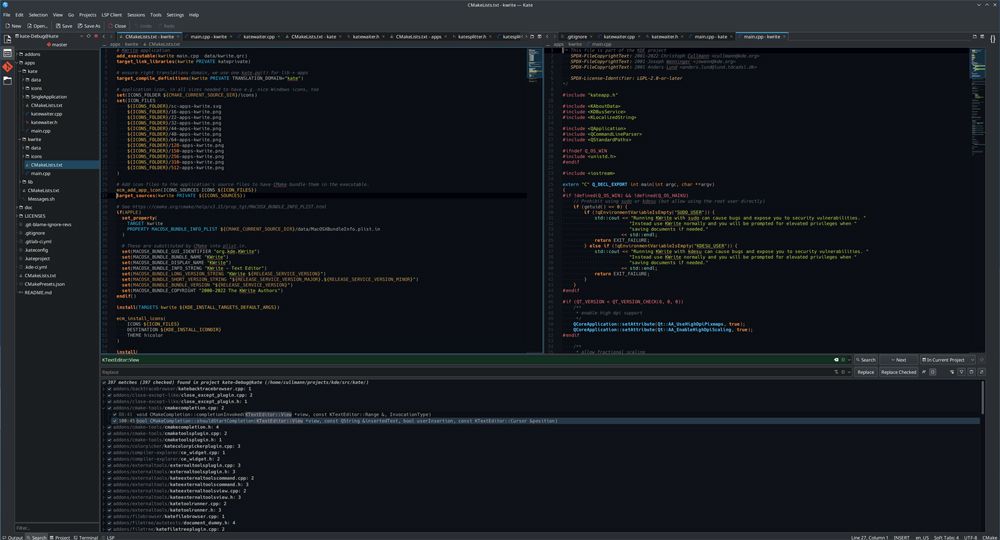Collapse the kate folder in project tree
The image size is (1000, 540).
click(x=20, y=71)
